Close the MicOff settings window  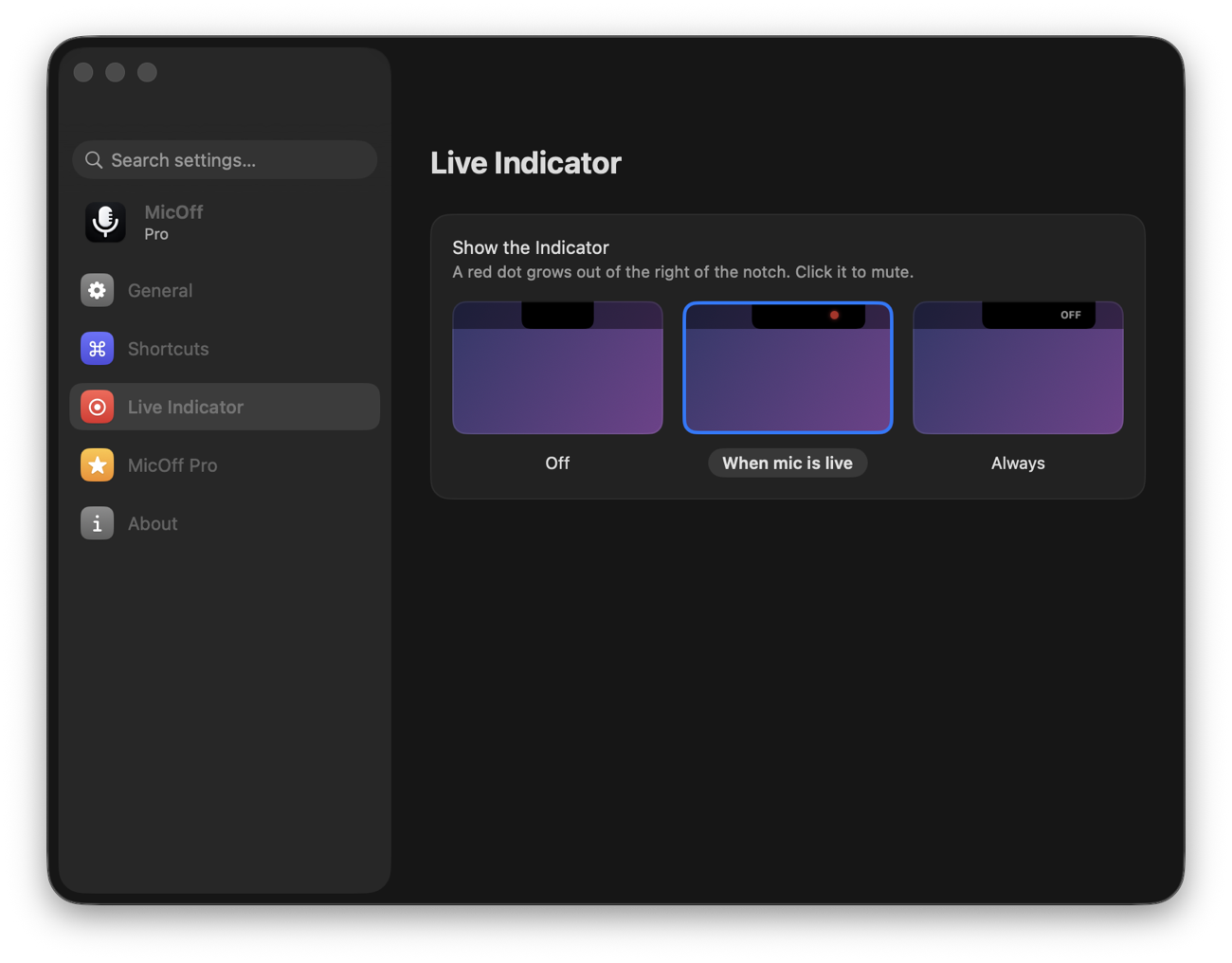(x=83, y=72)
